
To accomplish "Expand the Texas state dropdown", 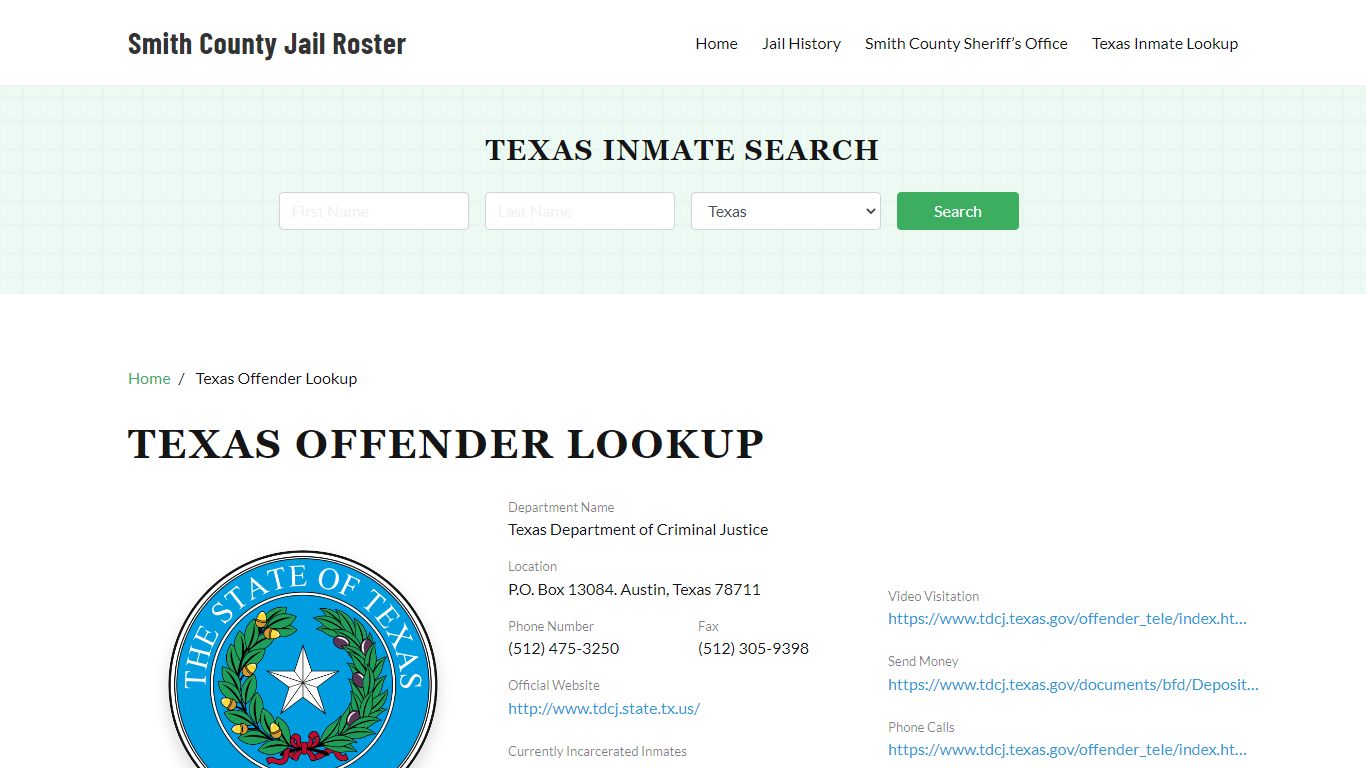I will [786, 211].
